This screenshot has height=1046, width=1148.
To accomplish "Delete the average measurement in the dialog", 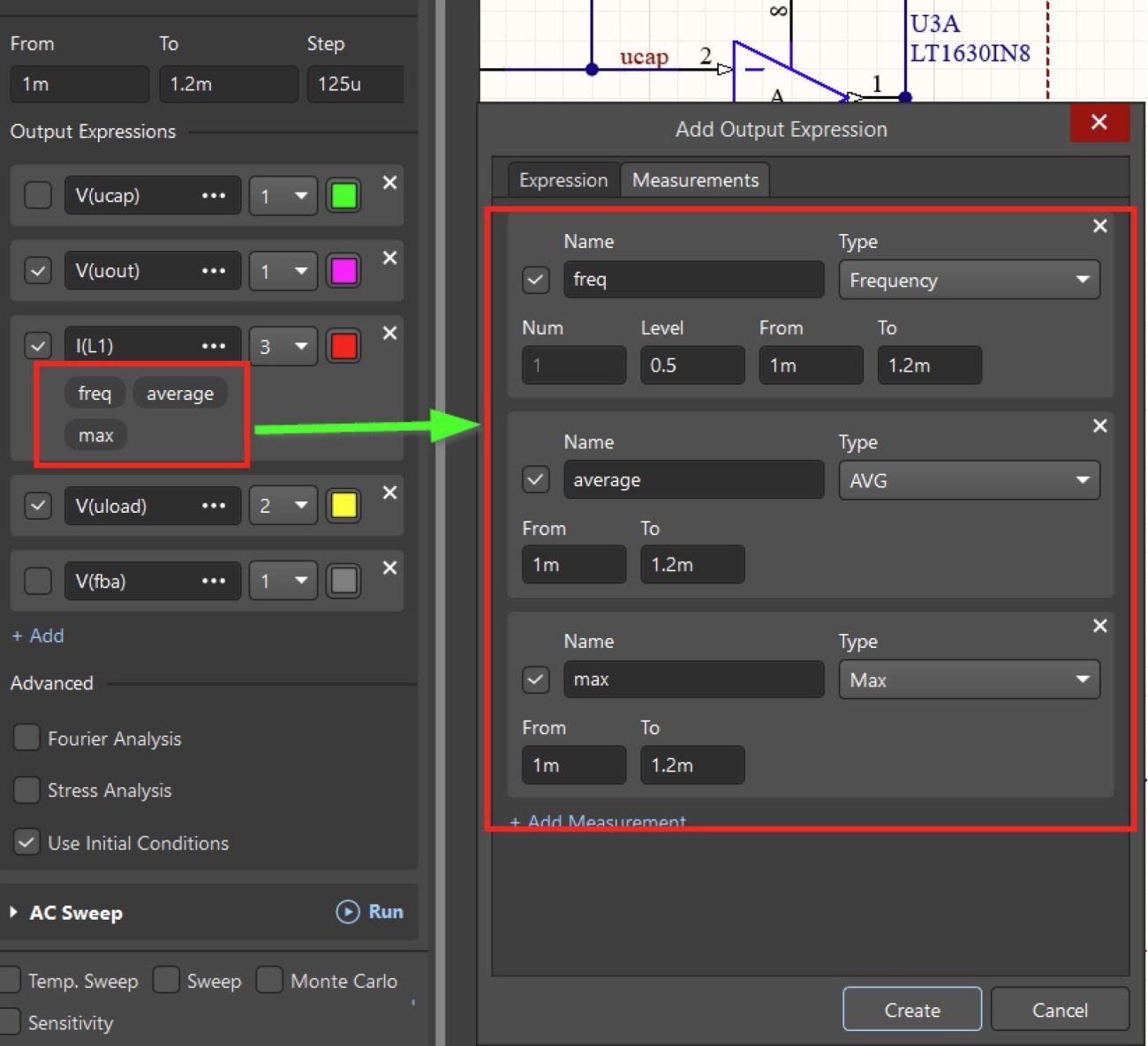I will click(x=1099, y=426).
